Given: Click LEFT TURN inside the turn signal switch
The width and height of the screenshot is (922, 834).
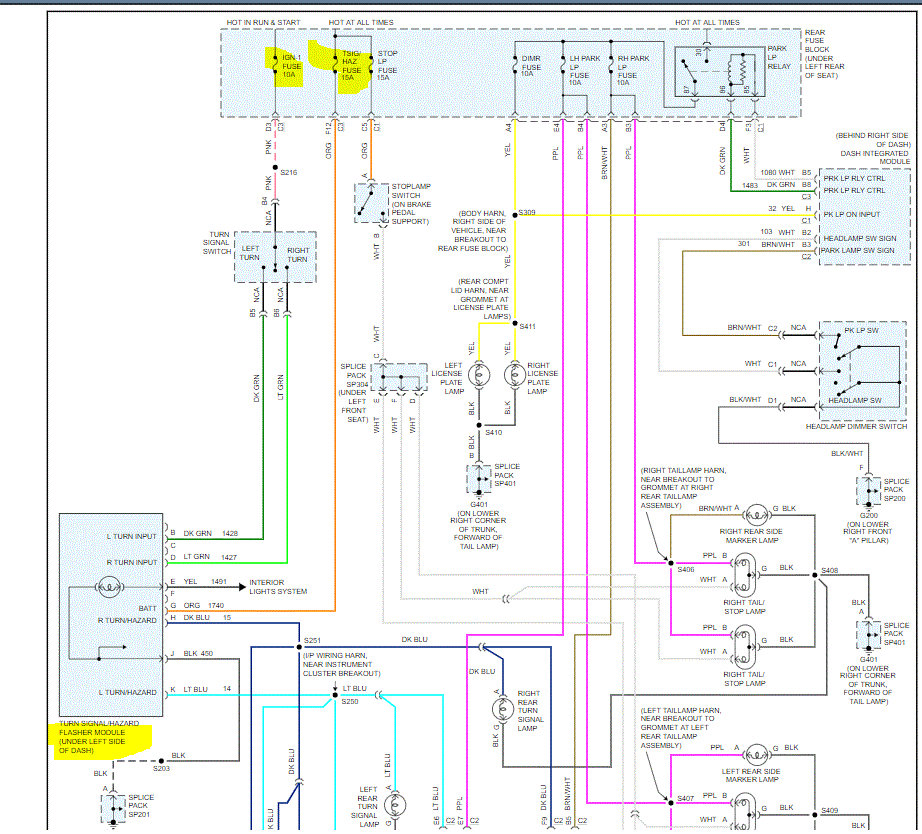Looking at the screenshot, I should pos(250,253).
